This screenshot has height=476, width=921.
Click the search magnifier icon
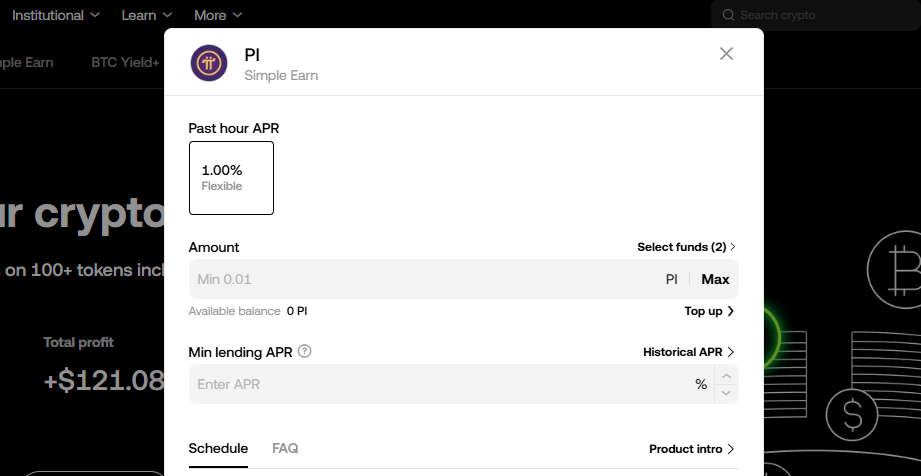tap(728, 15)
